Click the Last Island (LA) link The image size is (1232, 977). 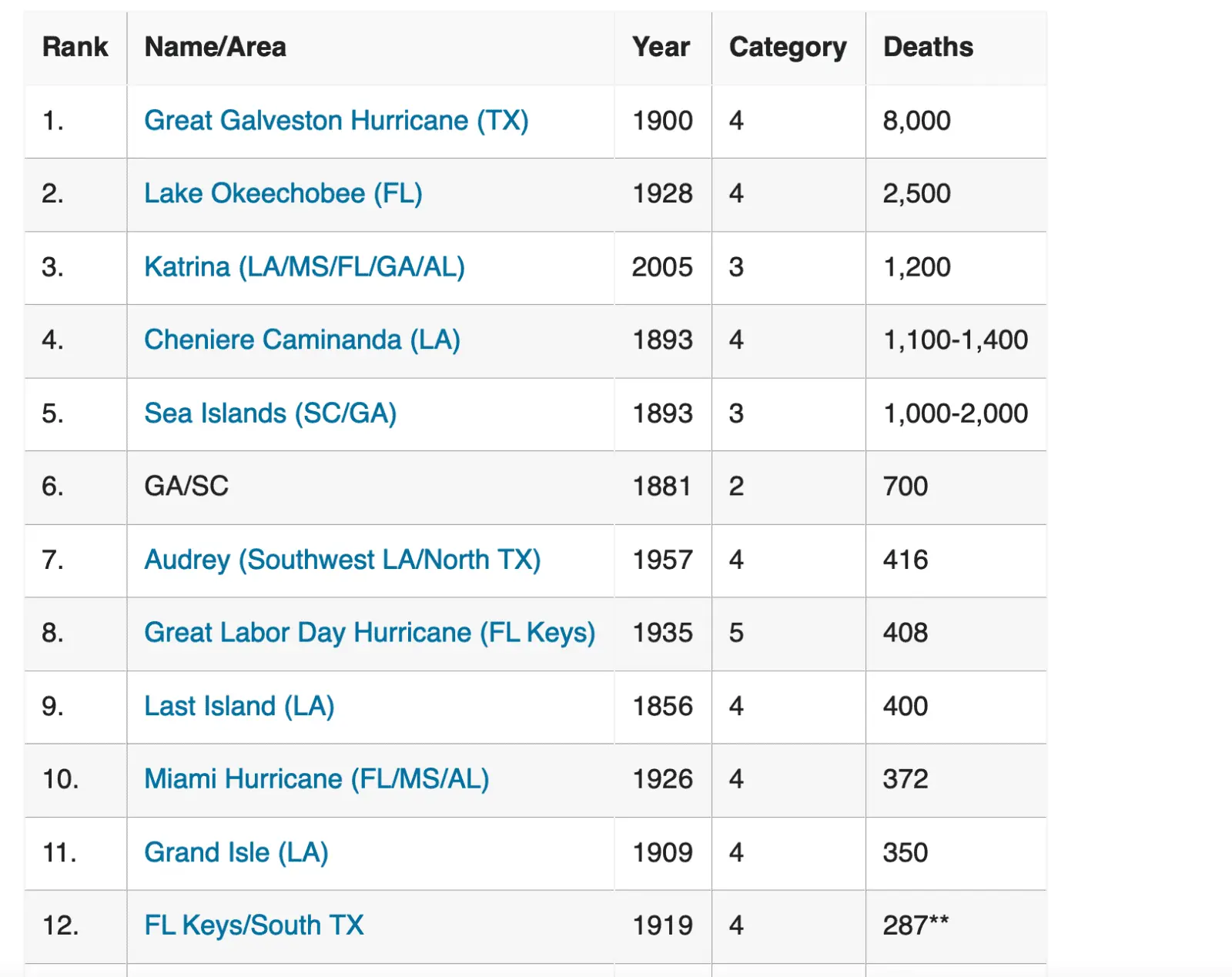[x=239, y=706]
